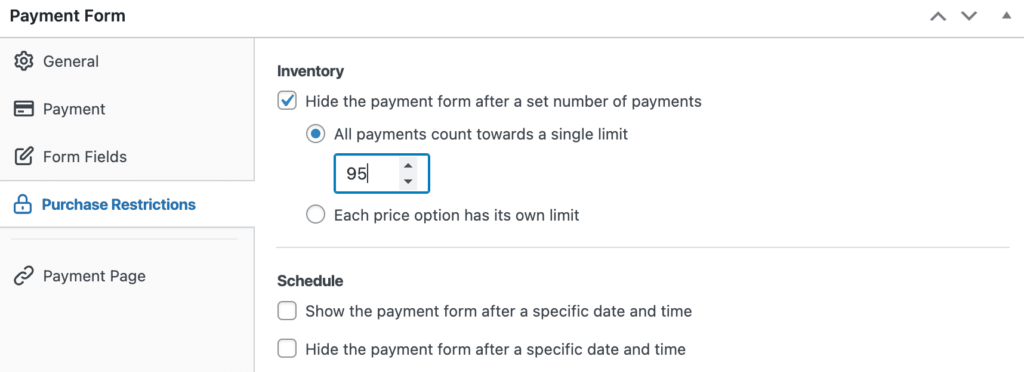Select All payments count towards single limit
1024x372 pixels.
click(x=315, y=134)
